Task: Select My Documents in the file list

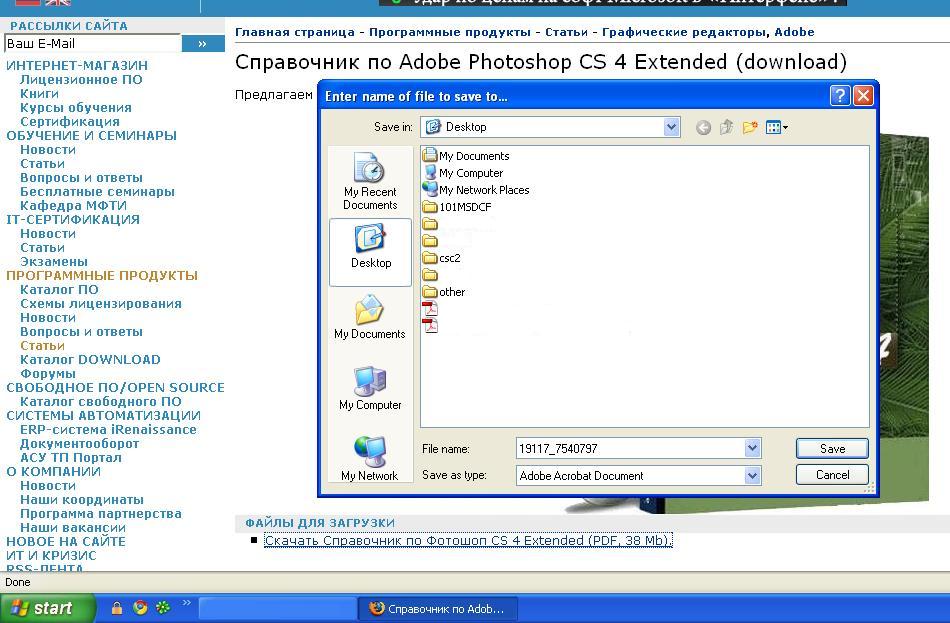Action: [x=467, y=156]
